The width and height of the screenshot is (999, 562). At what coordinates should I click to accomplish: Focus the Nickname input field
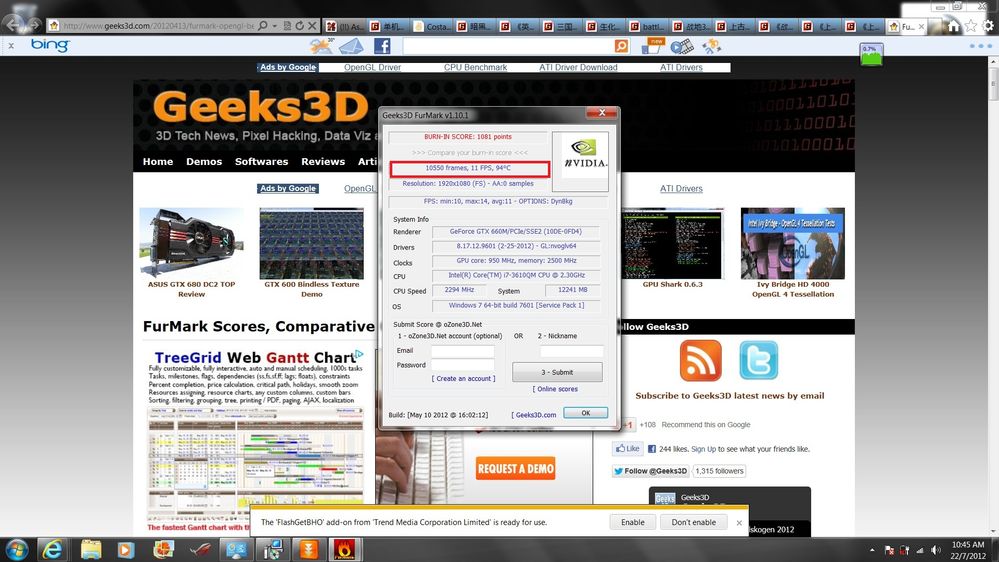[x=571, y=350]
